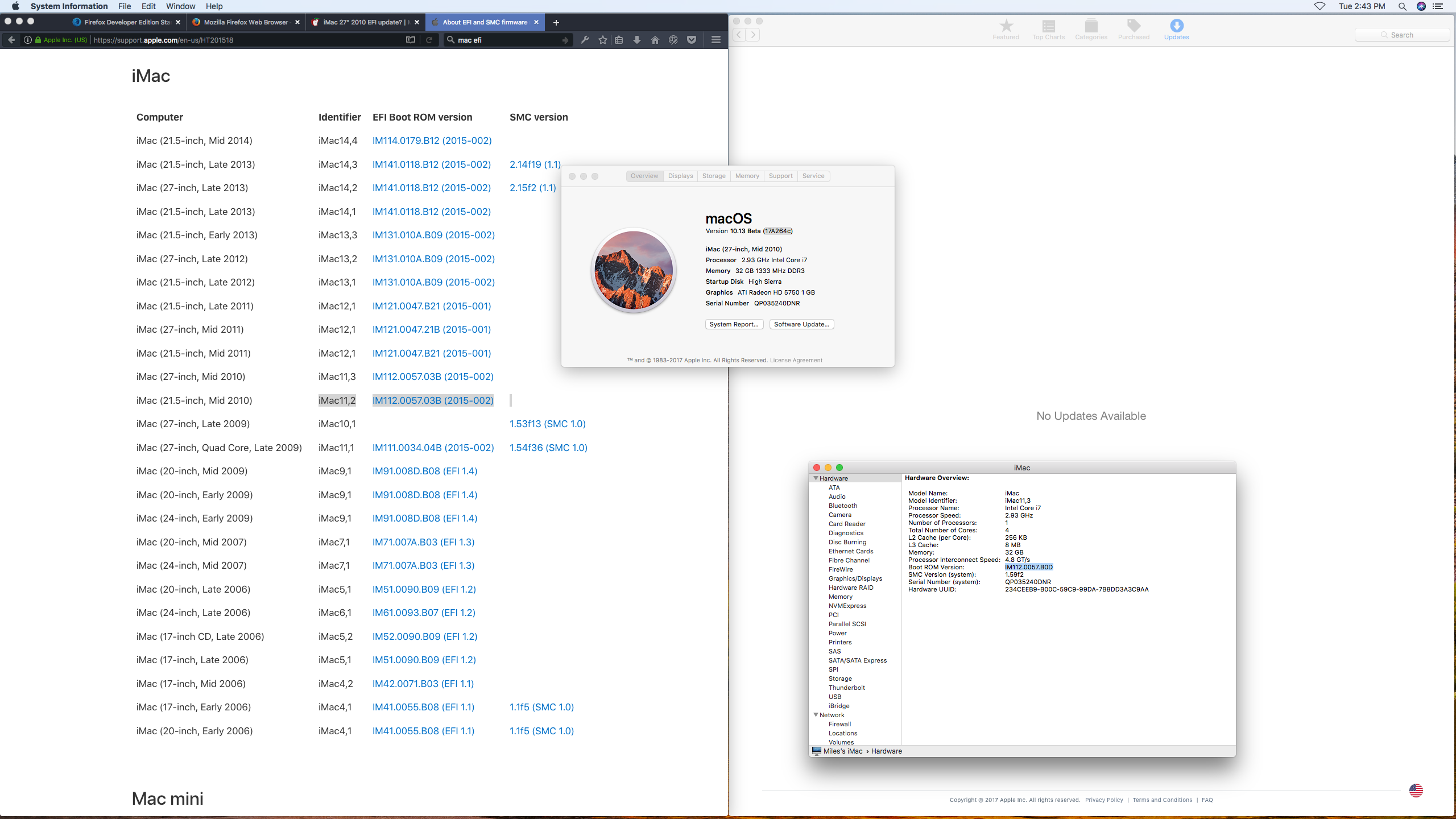
Task: Open App Store Featured section
Action: point(1006,30)
